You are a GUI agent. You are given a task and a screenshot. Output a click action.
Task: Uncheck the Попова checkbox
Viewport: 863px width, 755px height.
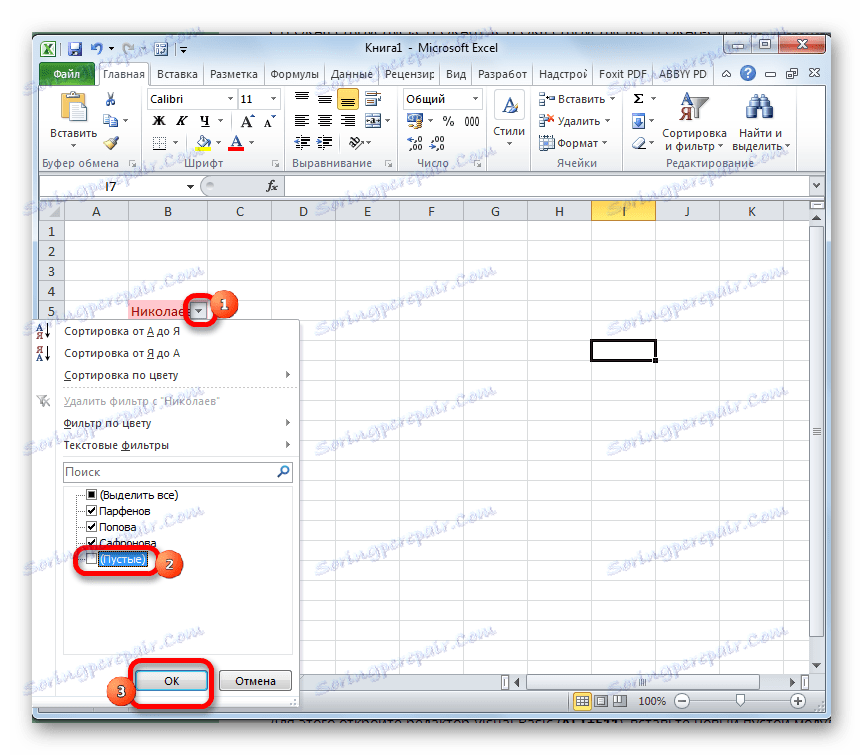[92, 527]
